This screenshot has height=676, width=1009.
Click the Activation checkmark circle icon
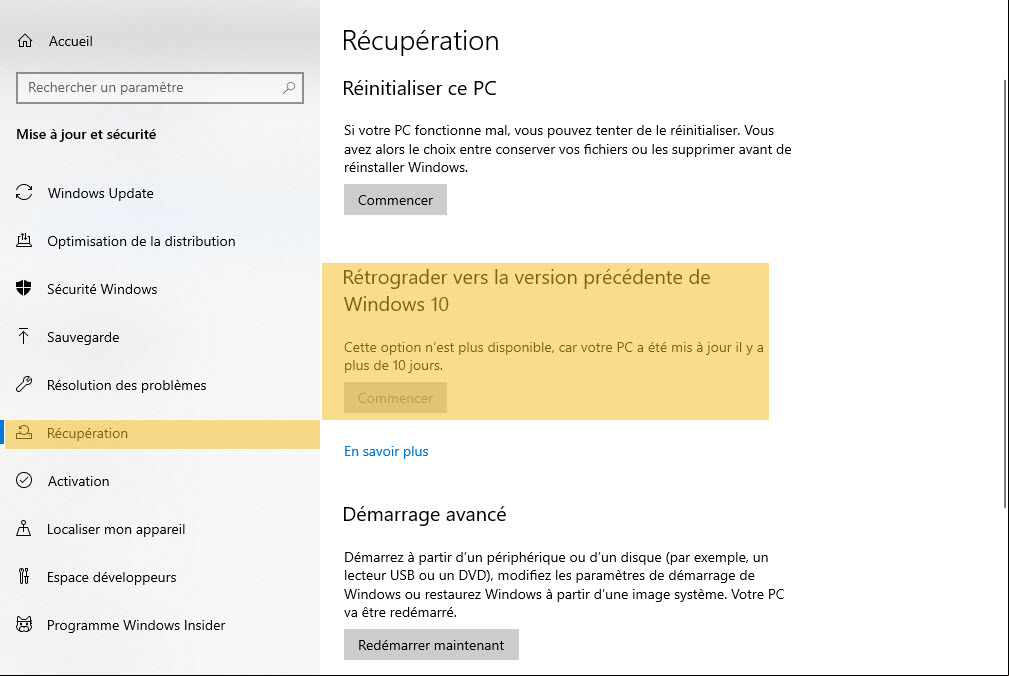tap(24, 480)
